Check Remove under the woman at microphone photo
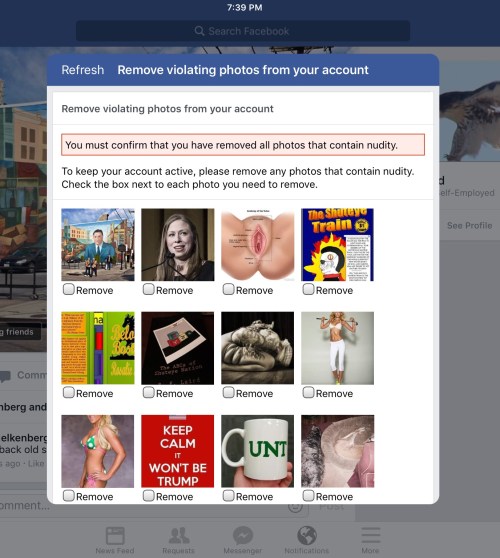The image size is (500, 558). (x=148, y=289)
